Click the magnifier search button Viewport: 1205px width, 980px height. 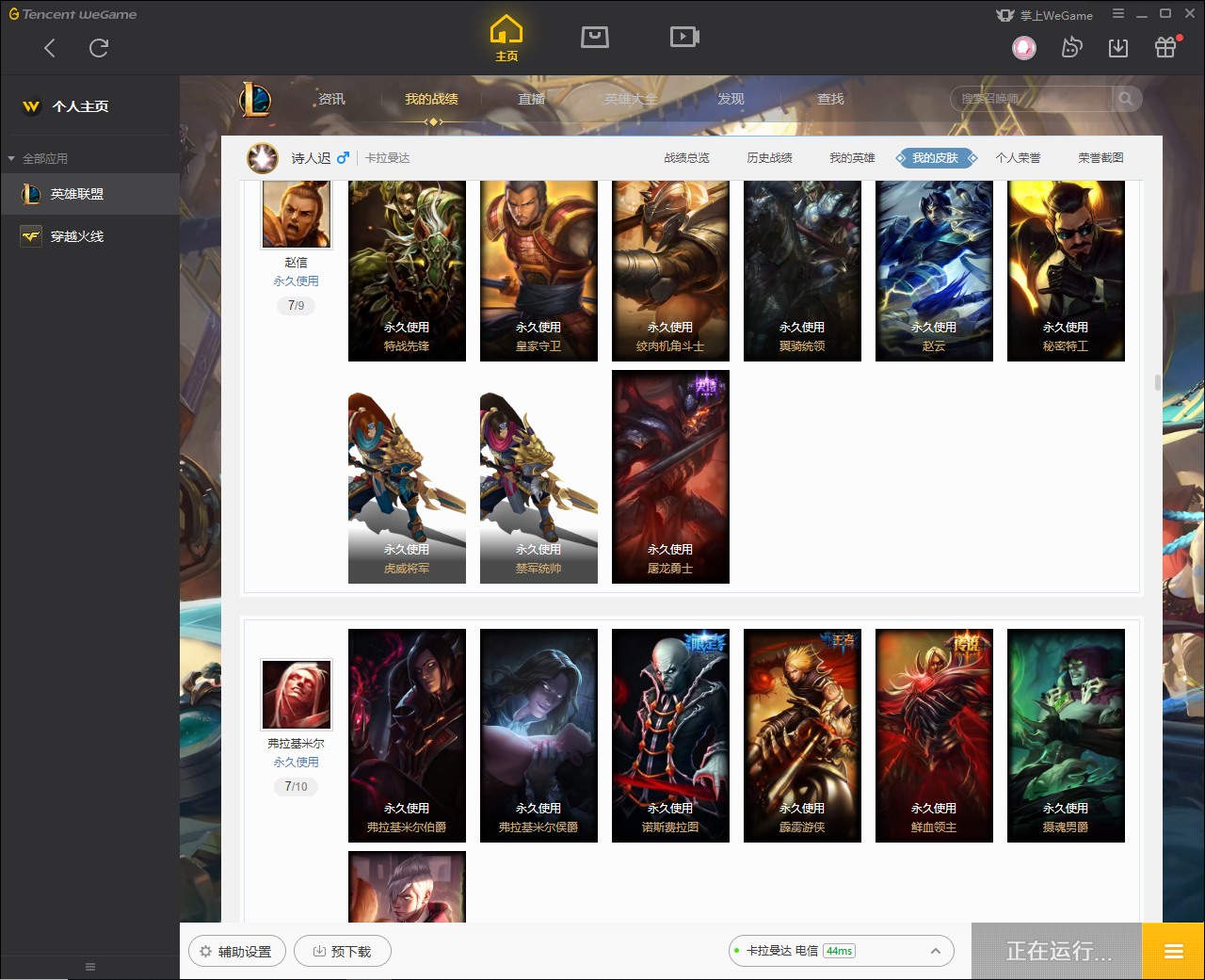1126,99
